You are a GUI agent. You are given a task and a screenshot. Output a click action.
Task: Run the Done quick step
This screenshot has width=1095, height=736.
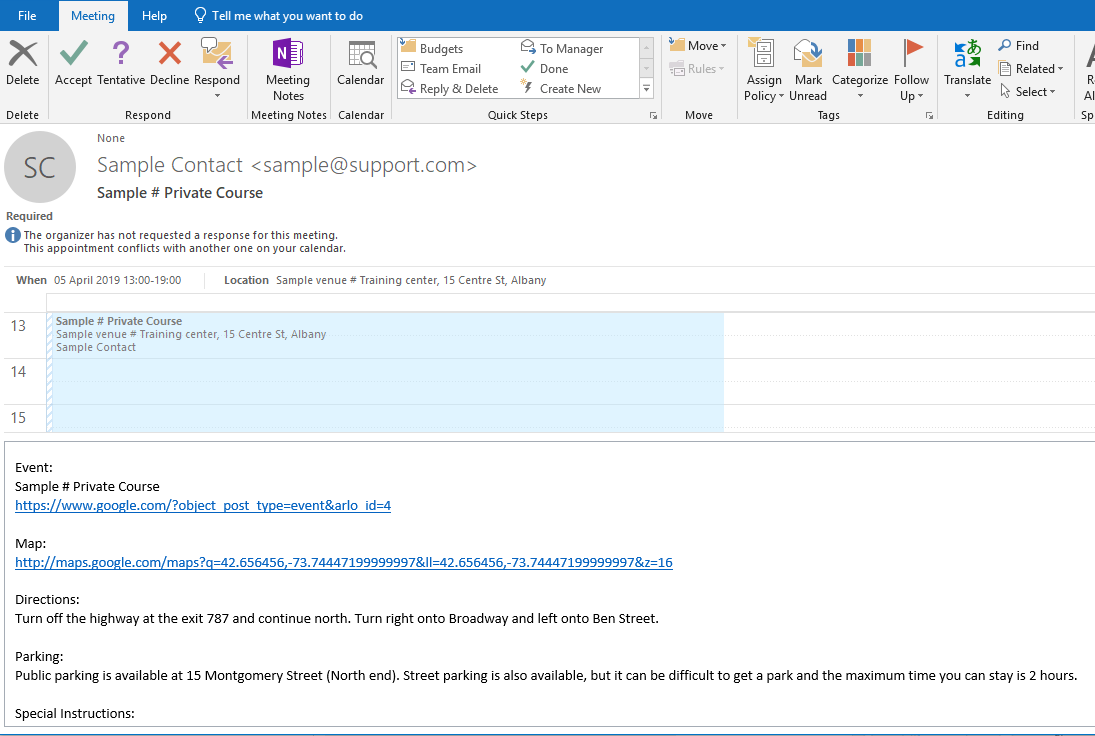(545, 68)
